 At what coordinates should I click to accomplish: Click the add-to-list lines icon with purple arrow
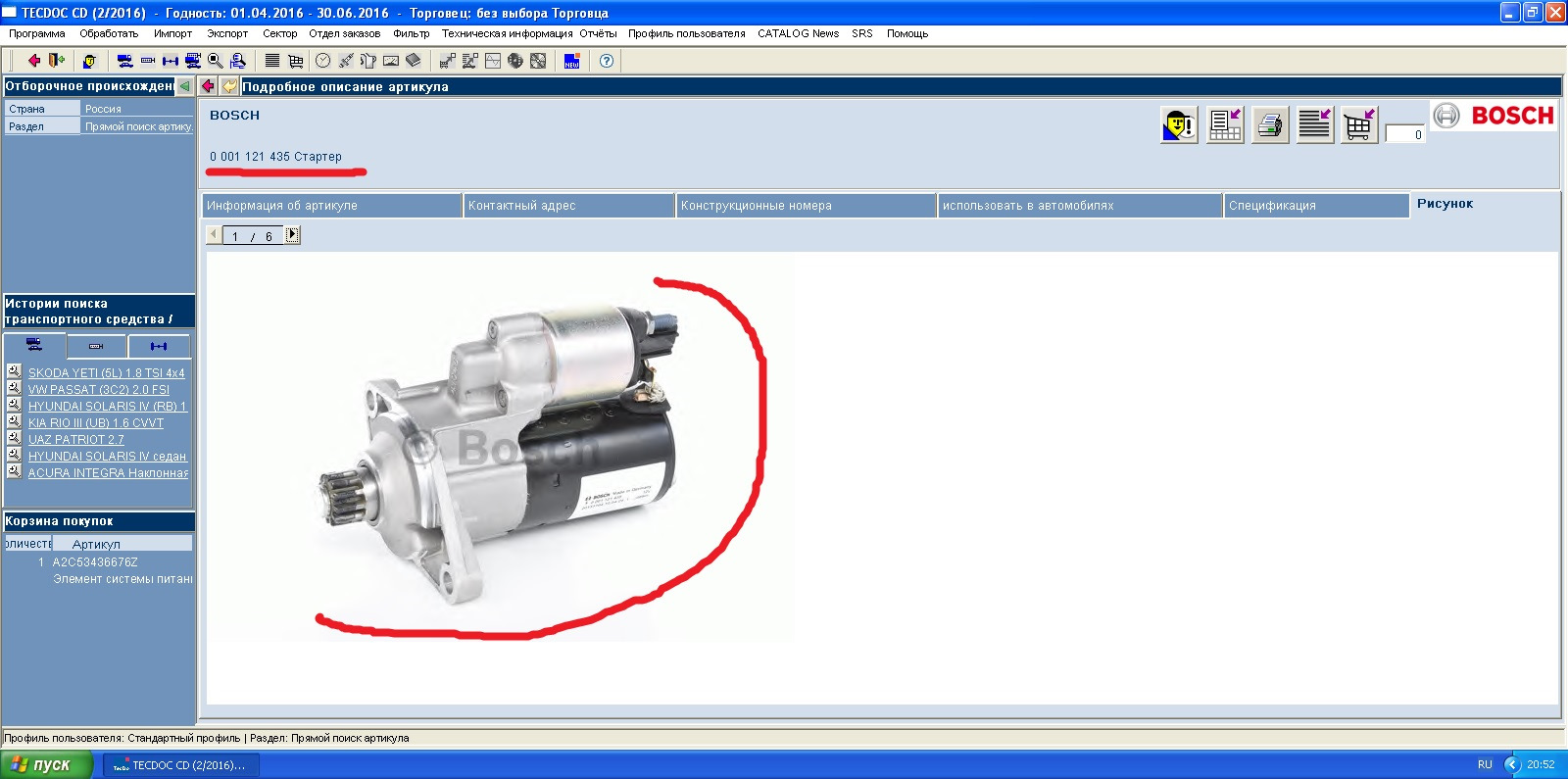(x=1315, y=124)
